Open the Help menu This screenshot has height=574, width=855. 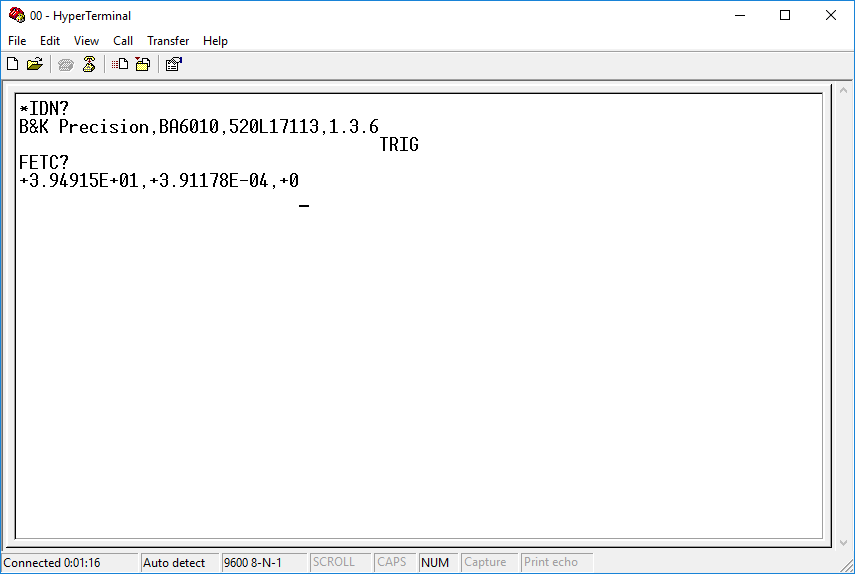pyautogui.click(x=215, y=41)
